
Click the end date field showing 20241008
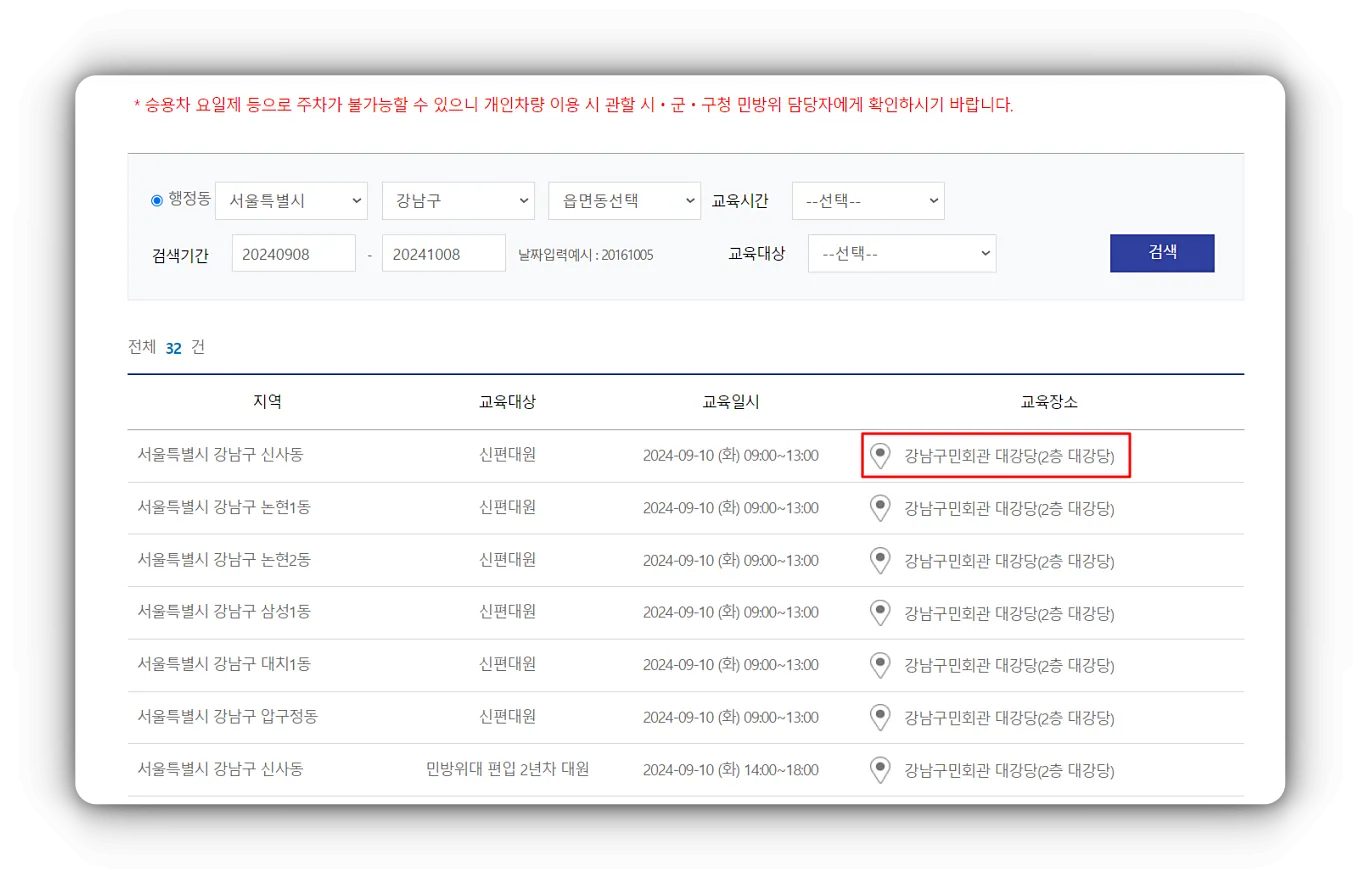tap(443, 253)
